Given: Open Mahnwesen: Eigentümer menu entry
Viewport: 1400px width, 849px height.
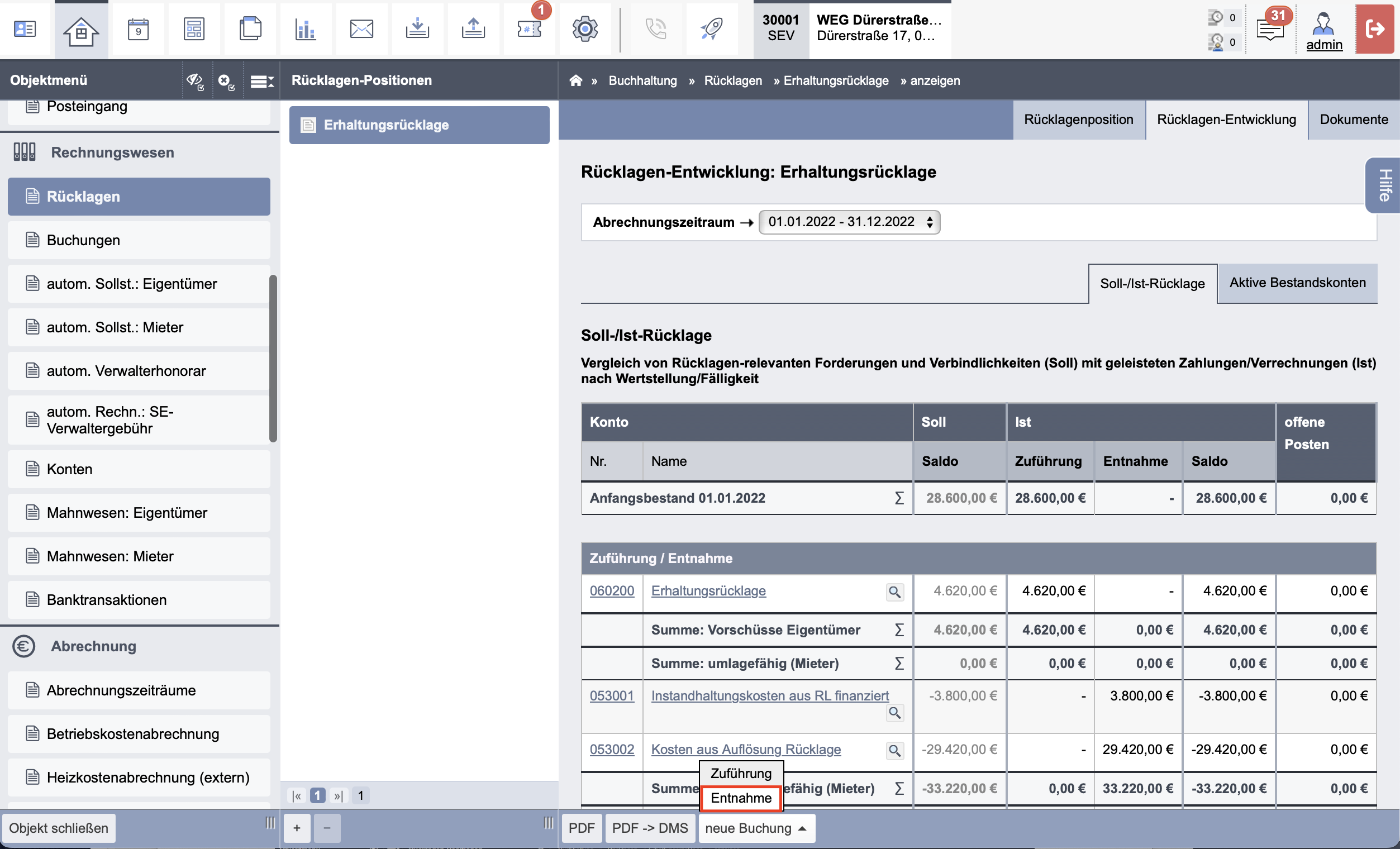Looking at the screenshot, I should 139,513.
